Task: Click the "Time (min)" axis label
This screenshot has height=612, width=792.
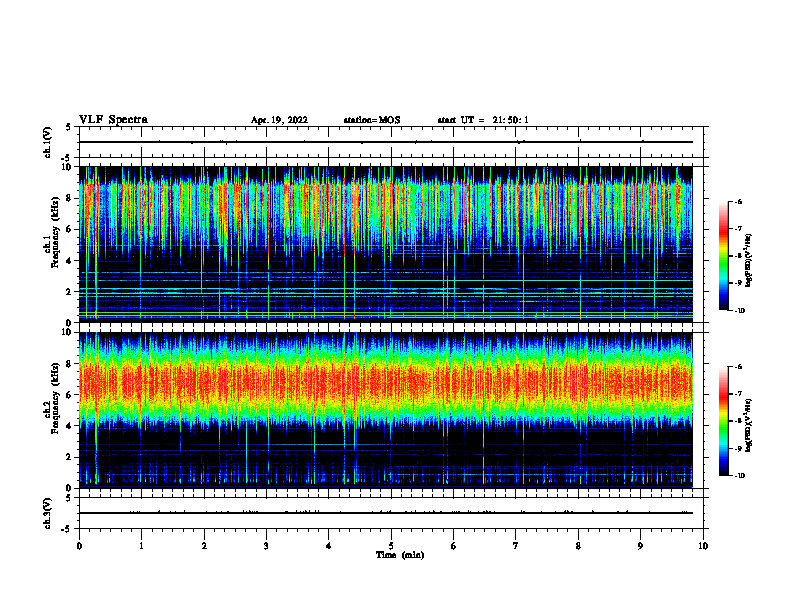Action: click(x=400, y=555)
